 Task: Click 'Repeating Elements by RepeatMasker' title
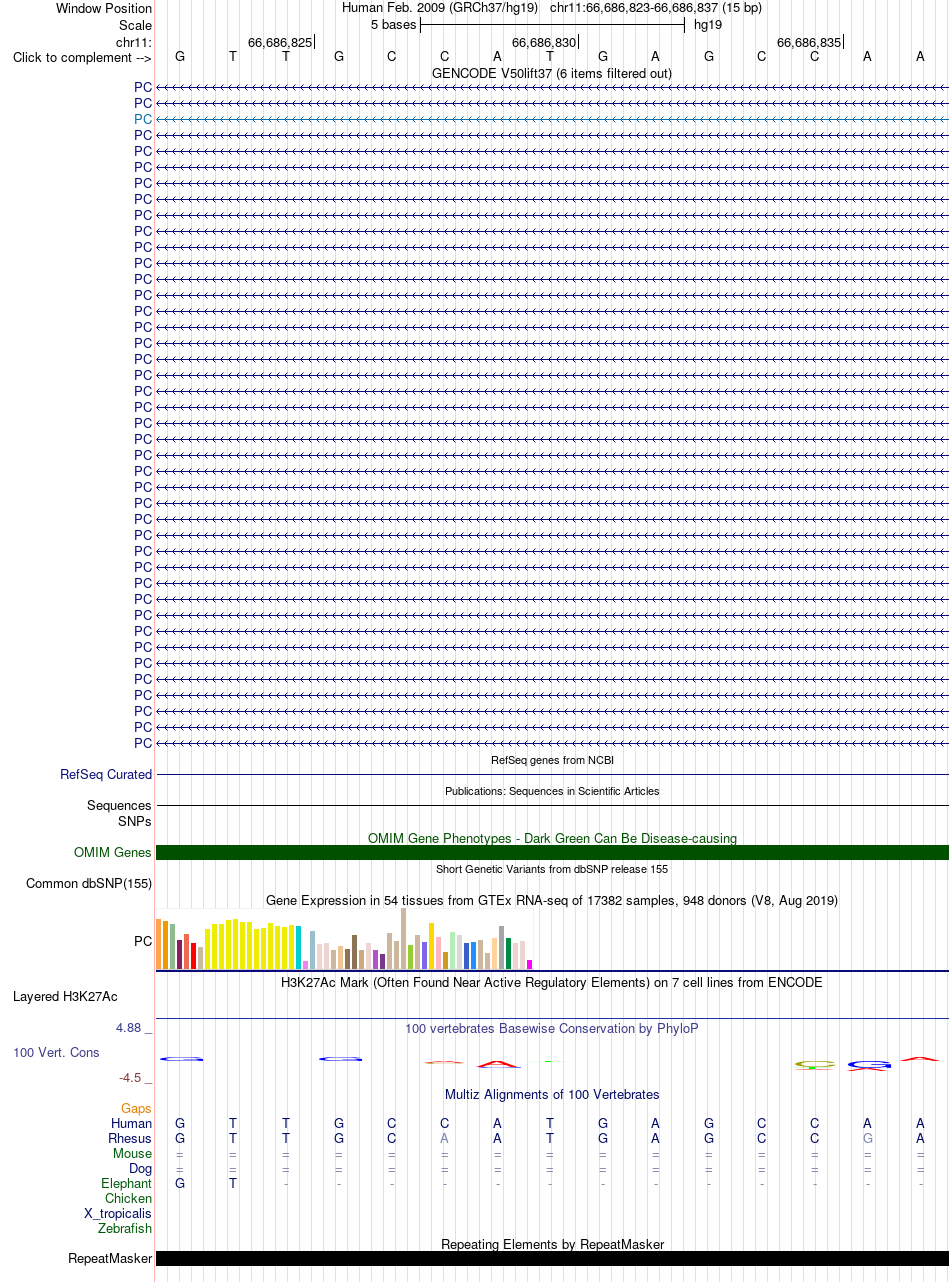pyautogui.click(x=552, y=1244)
